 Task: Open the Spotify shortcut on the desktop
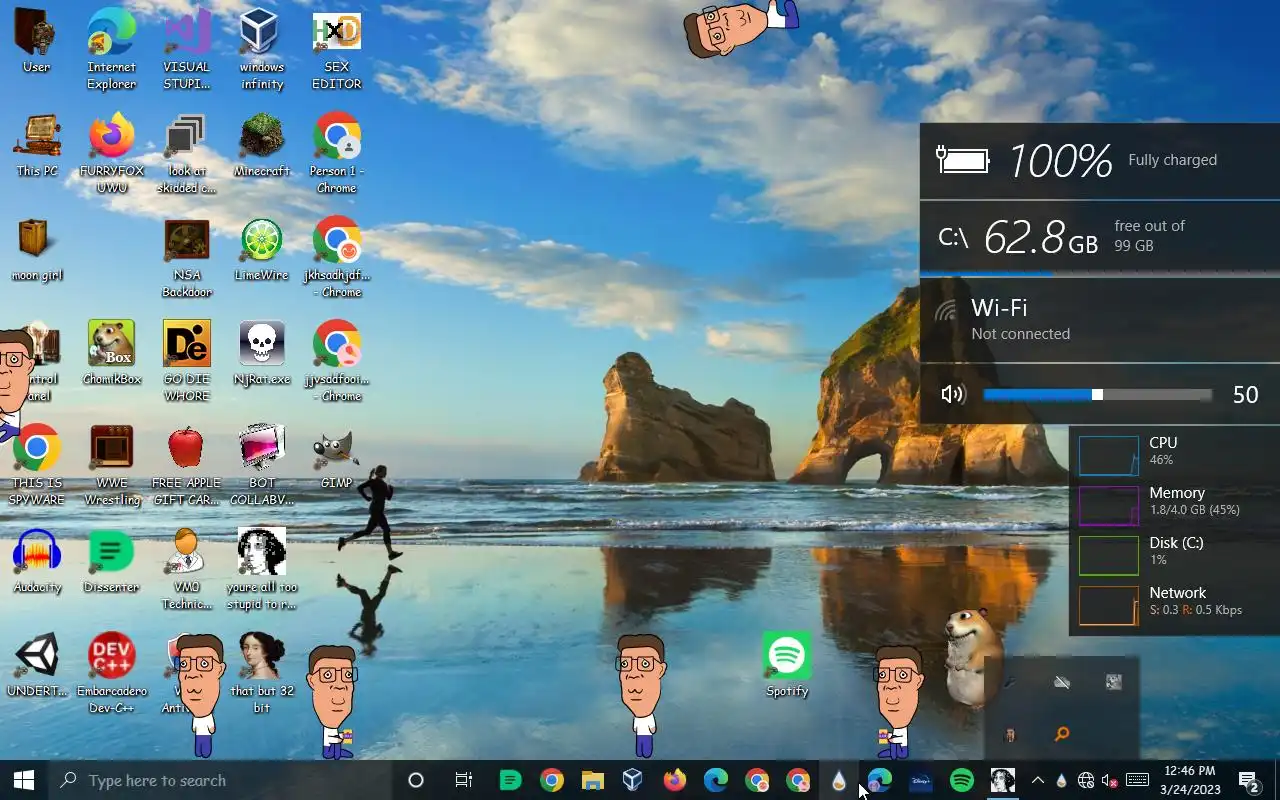pyautogui.click(x=787, y=665)
